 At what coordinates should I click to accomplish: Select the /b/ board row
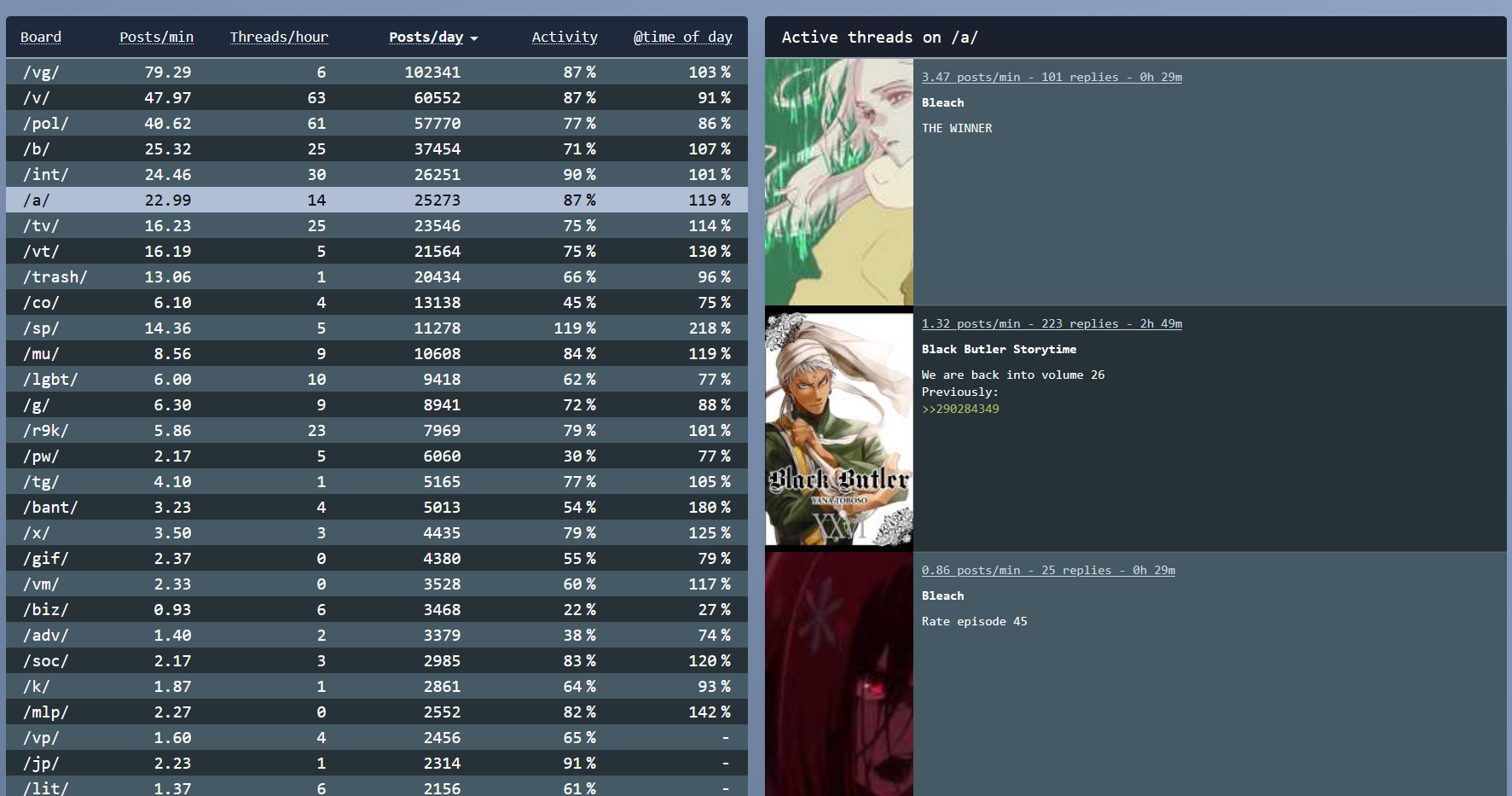377,148
